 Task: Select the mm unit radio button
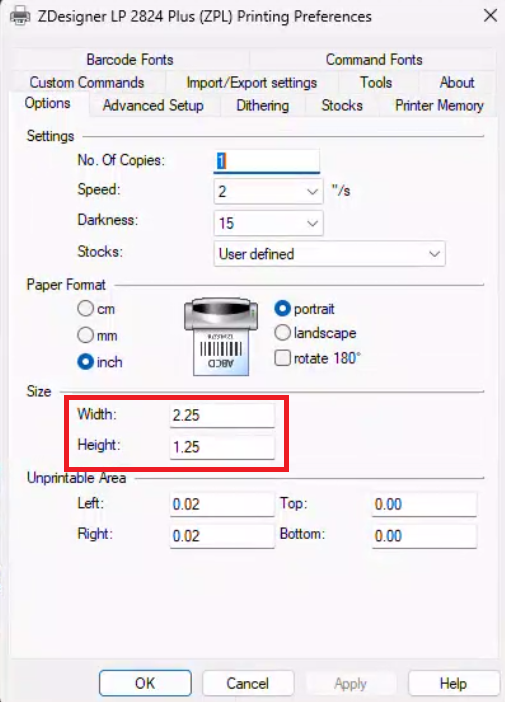pos(85,335)
